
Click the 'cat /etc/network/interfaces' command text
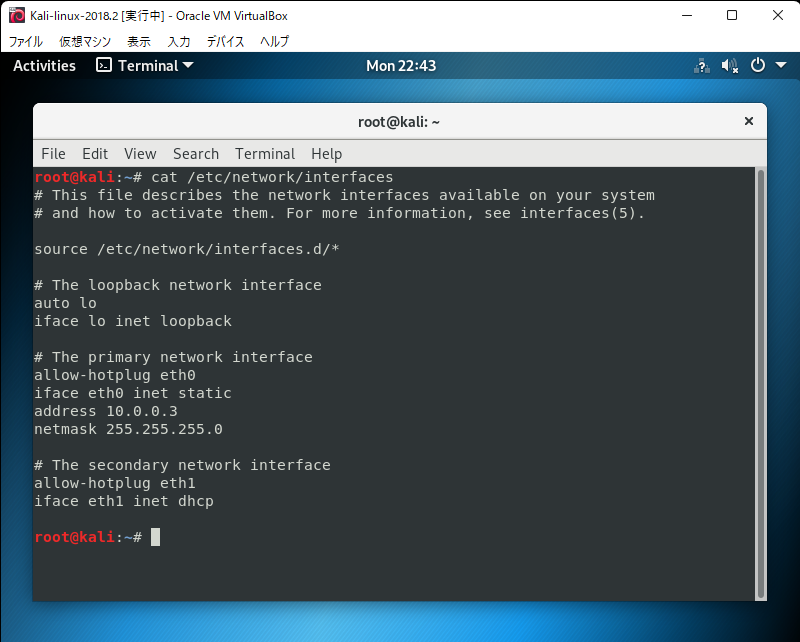[x=272, y=177]
